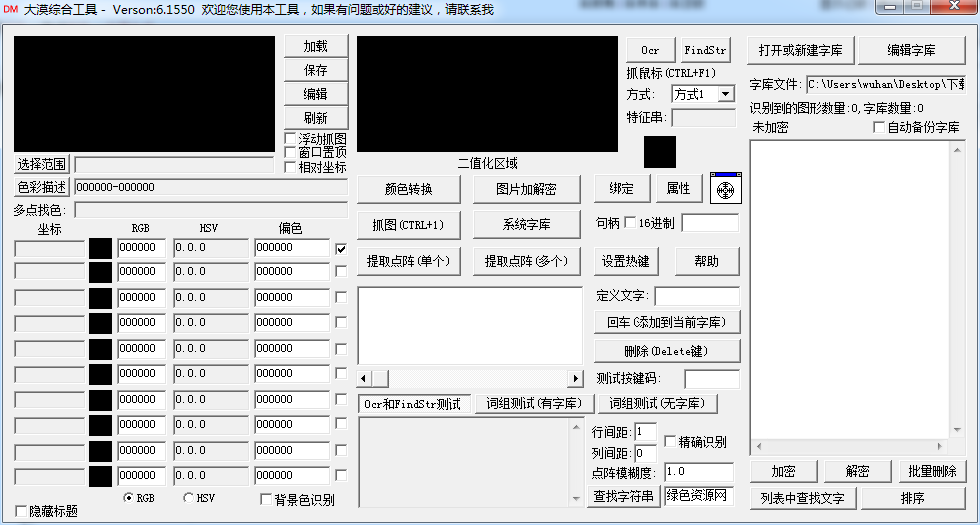980x525 pixels.
Task: Switch to the 词组测试(无字库) tab
Action: [x=658, y=404]
